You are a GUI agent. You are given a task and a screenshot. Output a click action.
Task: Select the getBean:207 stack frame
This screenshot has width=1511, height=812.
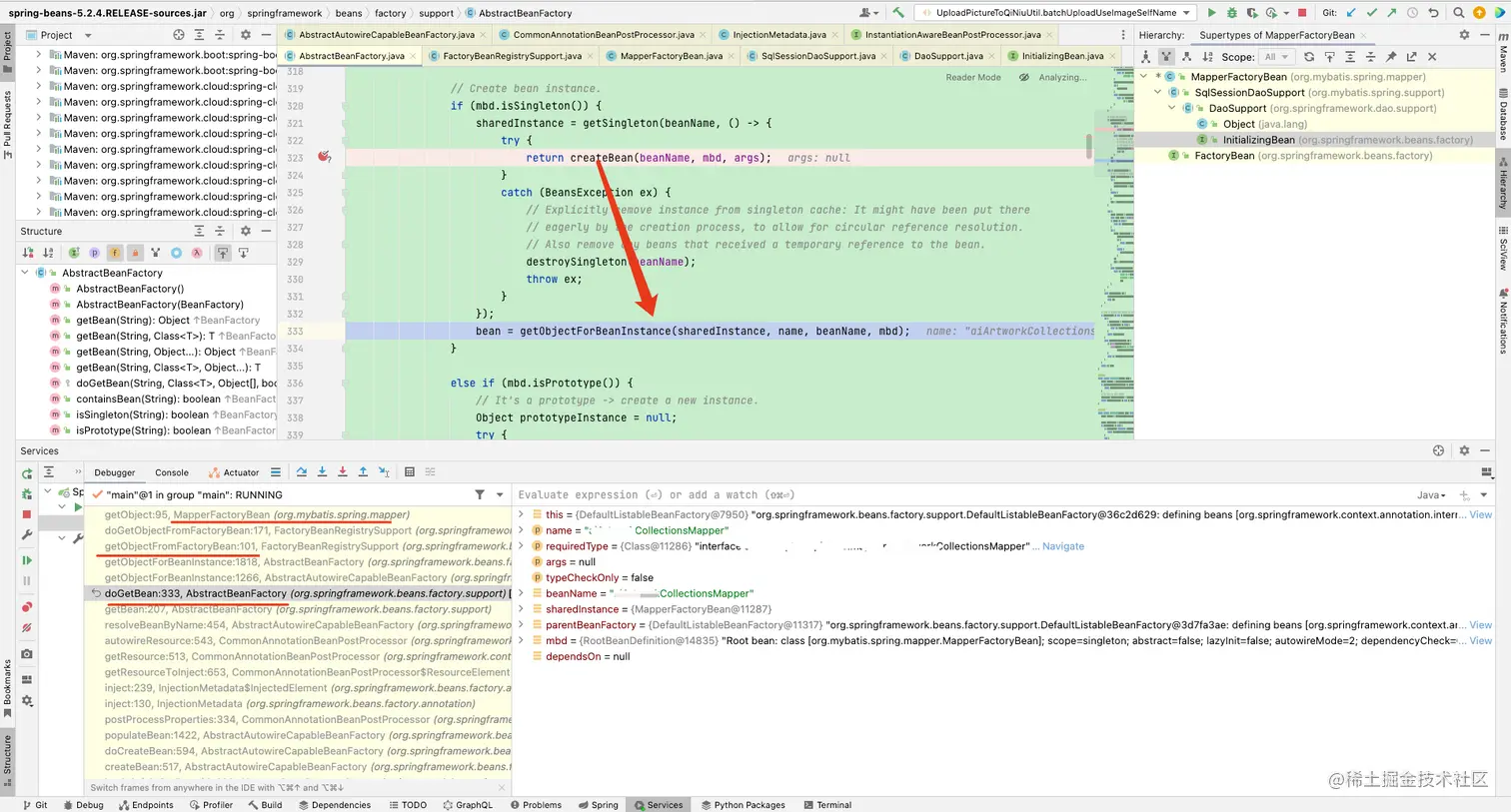pos(298,609)
